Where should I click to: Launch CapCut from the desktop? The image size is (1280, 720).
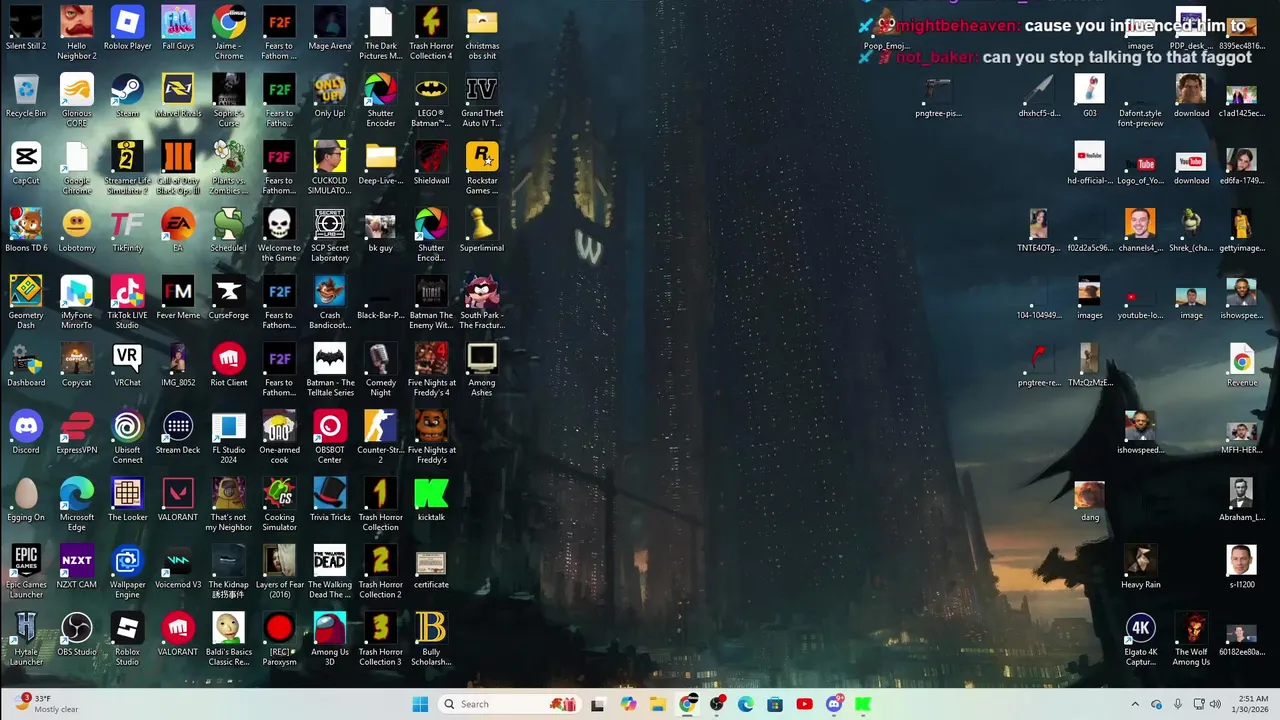pyautogui.click(x=26, y=164)
